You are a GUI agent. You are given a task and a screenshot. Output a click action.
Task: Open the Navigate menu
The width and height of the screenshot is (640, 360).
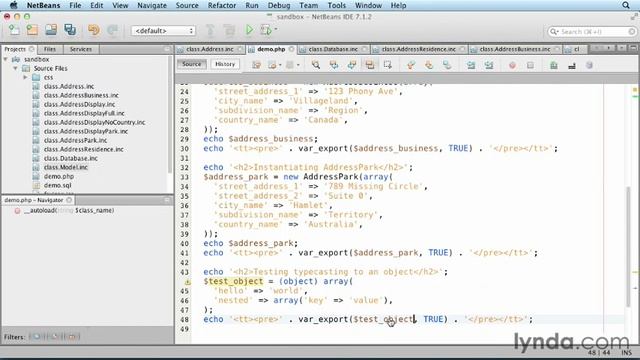pyautogui.click(x=152, y=5)
